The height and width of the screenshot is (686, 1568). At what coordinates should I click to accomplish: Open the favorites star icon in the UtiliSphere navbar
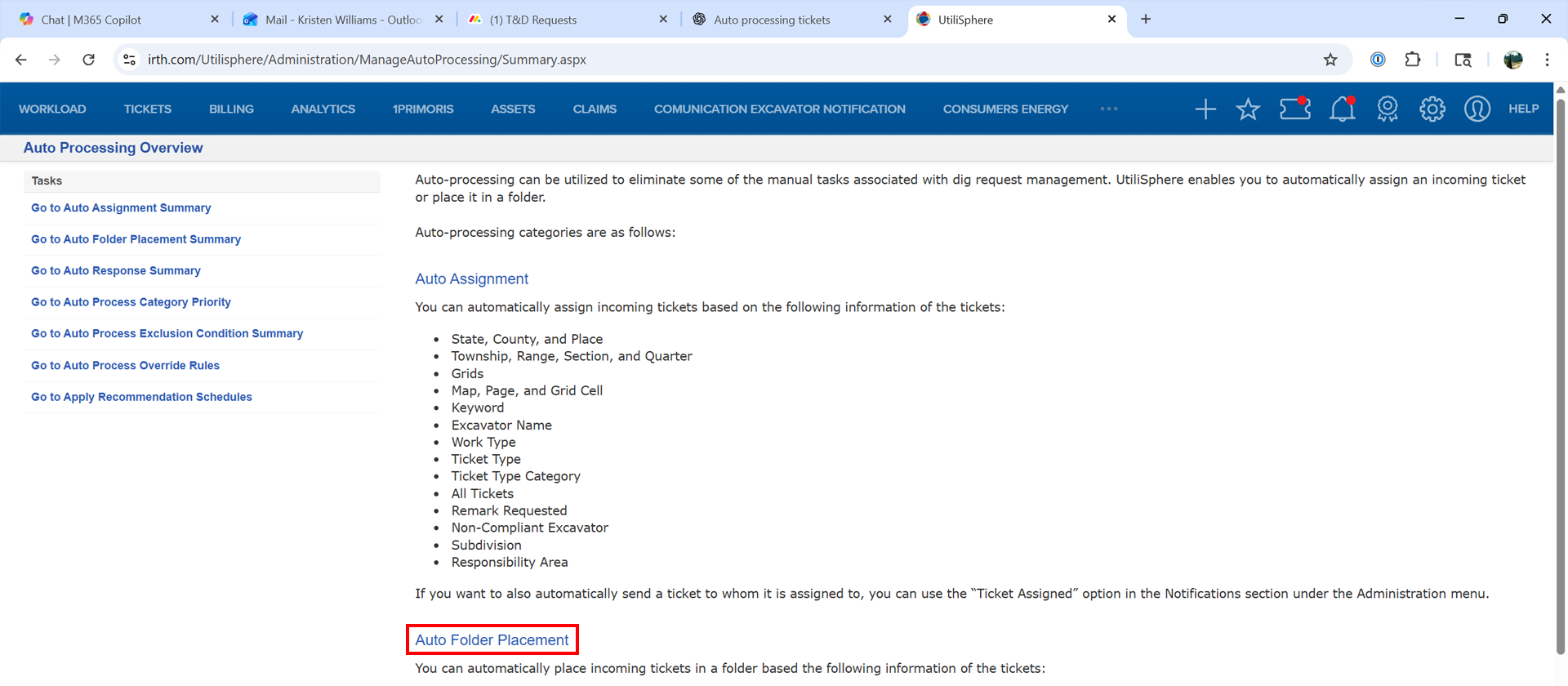(1248, 109)
